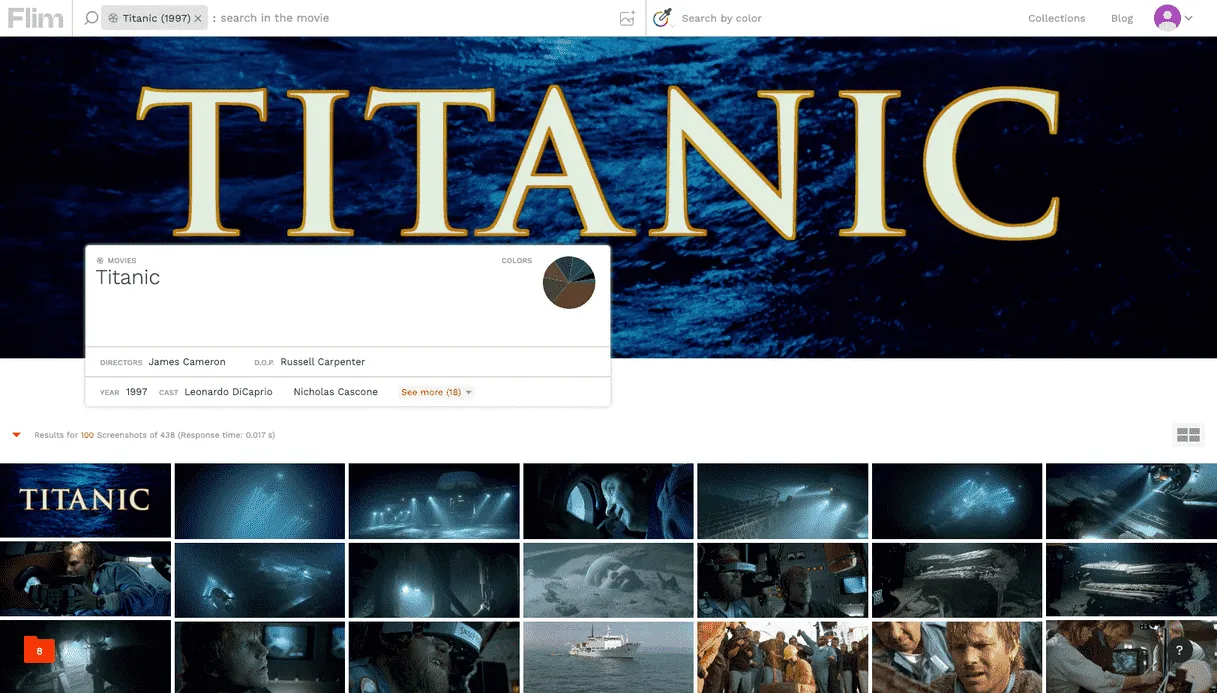Open the Titanic title card thumbnail
The height and width of the screenshot is (693, 1217).
pyautogui.click(x=85, y=500)
